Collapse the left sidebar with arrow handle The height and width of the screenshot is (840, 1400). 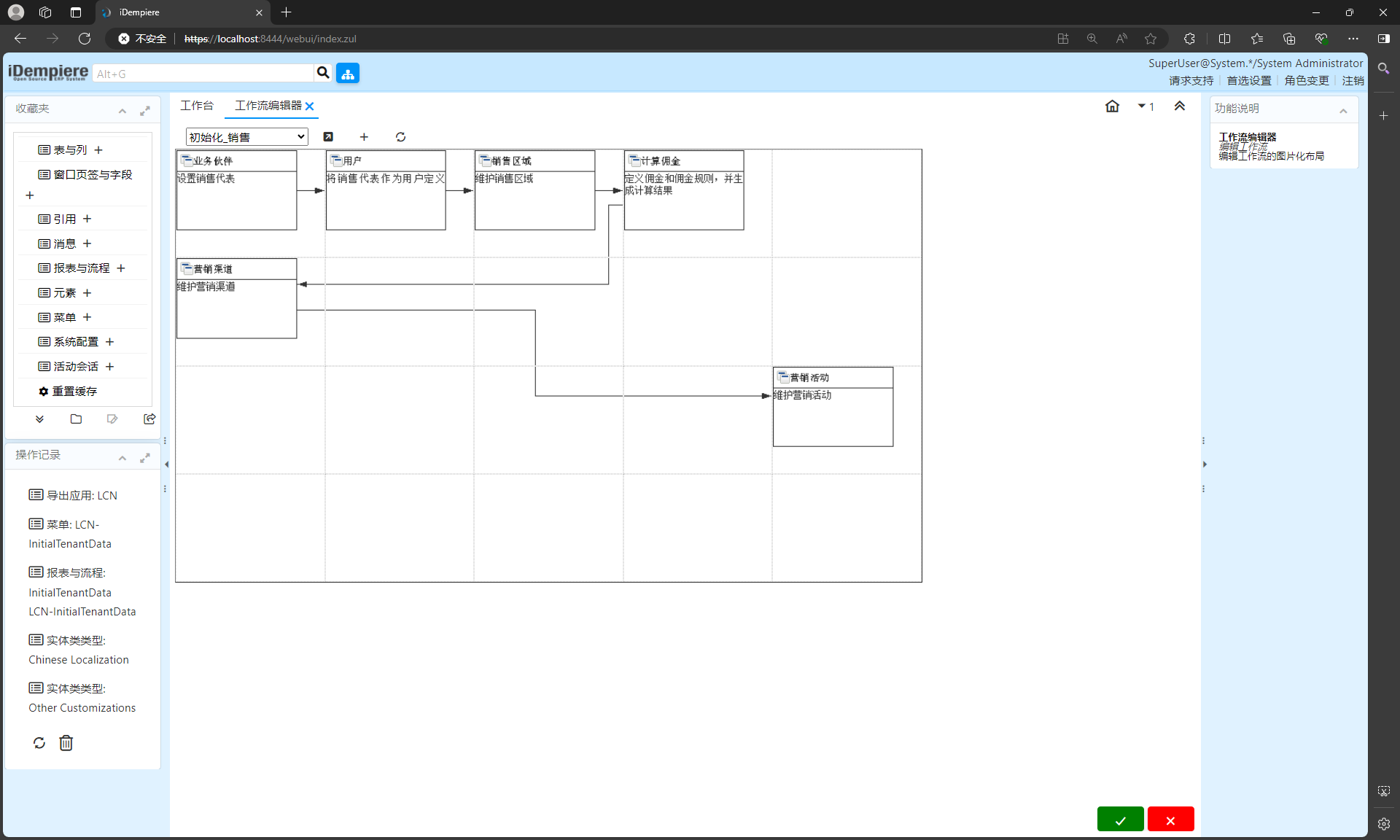(166, 464)
